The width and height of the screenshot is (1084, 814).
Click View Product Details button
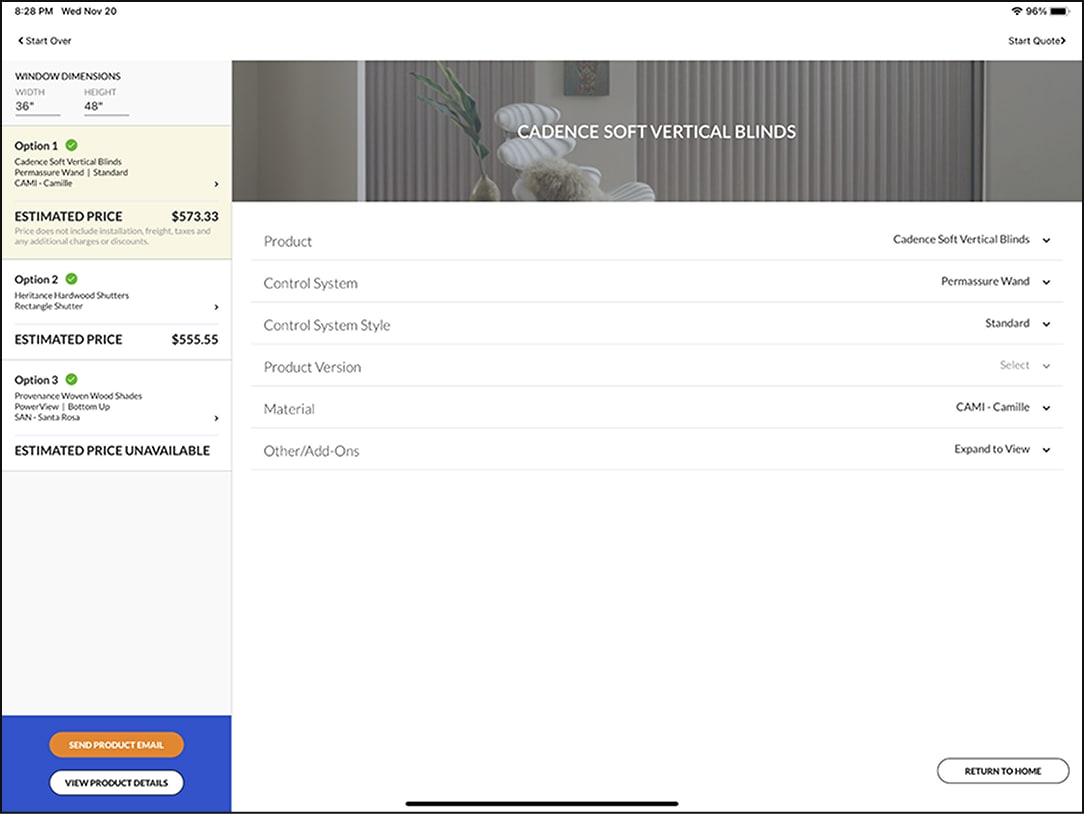click(116, 783)
